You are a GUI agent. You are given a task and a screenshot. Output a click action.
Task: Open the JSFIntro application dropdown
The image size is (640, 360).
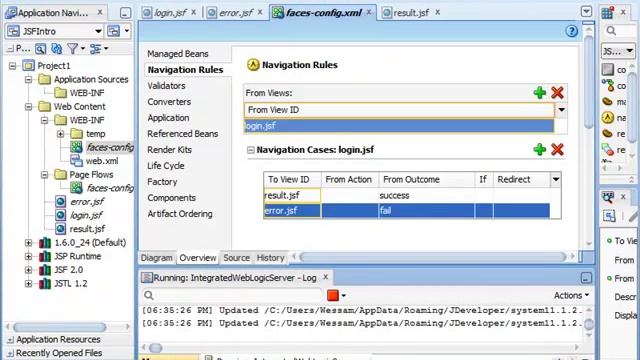[98, 31]
